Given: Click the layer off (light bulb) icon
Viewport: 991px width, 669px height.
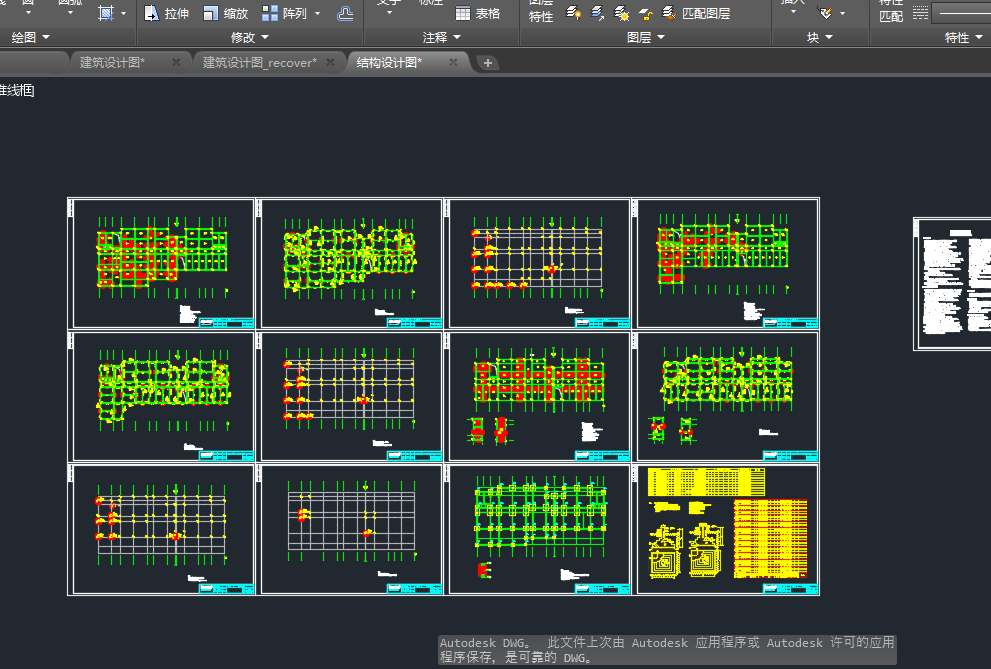Looking at the screenshot, I should [x=573, y=13].
